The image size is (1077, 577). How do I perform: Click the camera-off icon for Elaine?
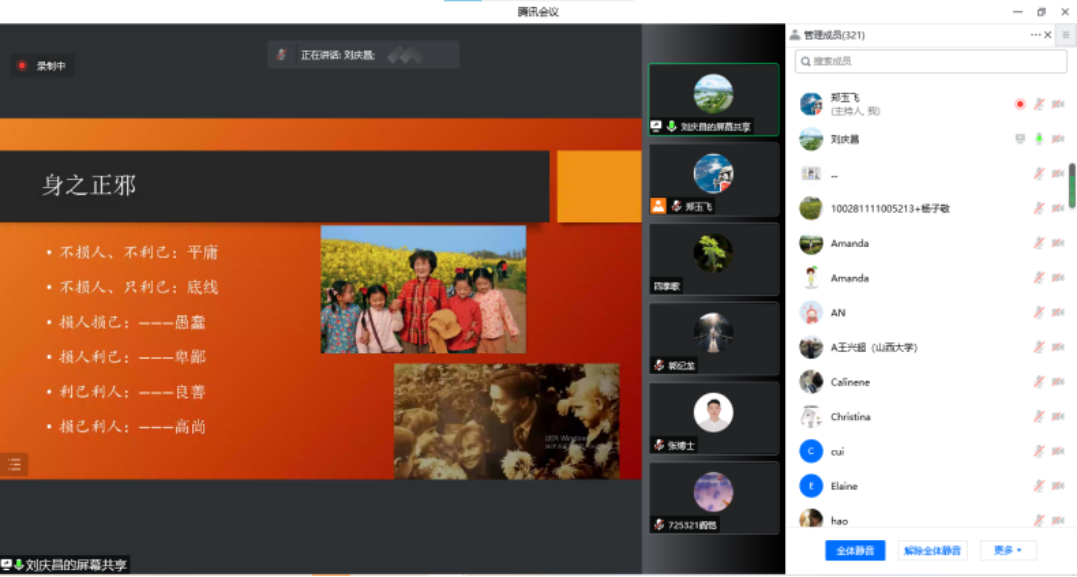pos(1058,486)
